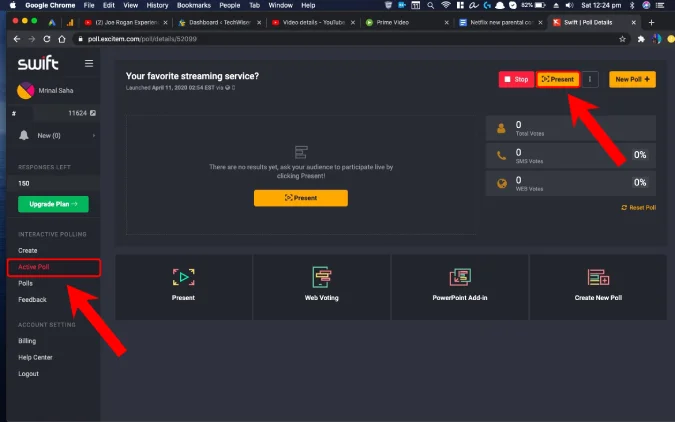The image size is (675, 422).
Task: Open a new browser tab with plus
Action: [651, 22]
